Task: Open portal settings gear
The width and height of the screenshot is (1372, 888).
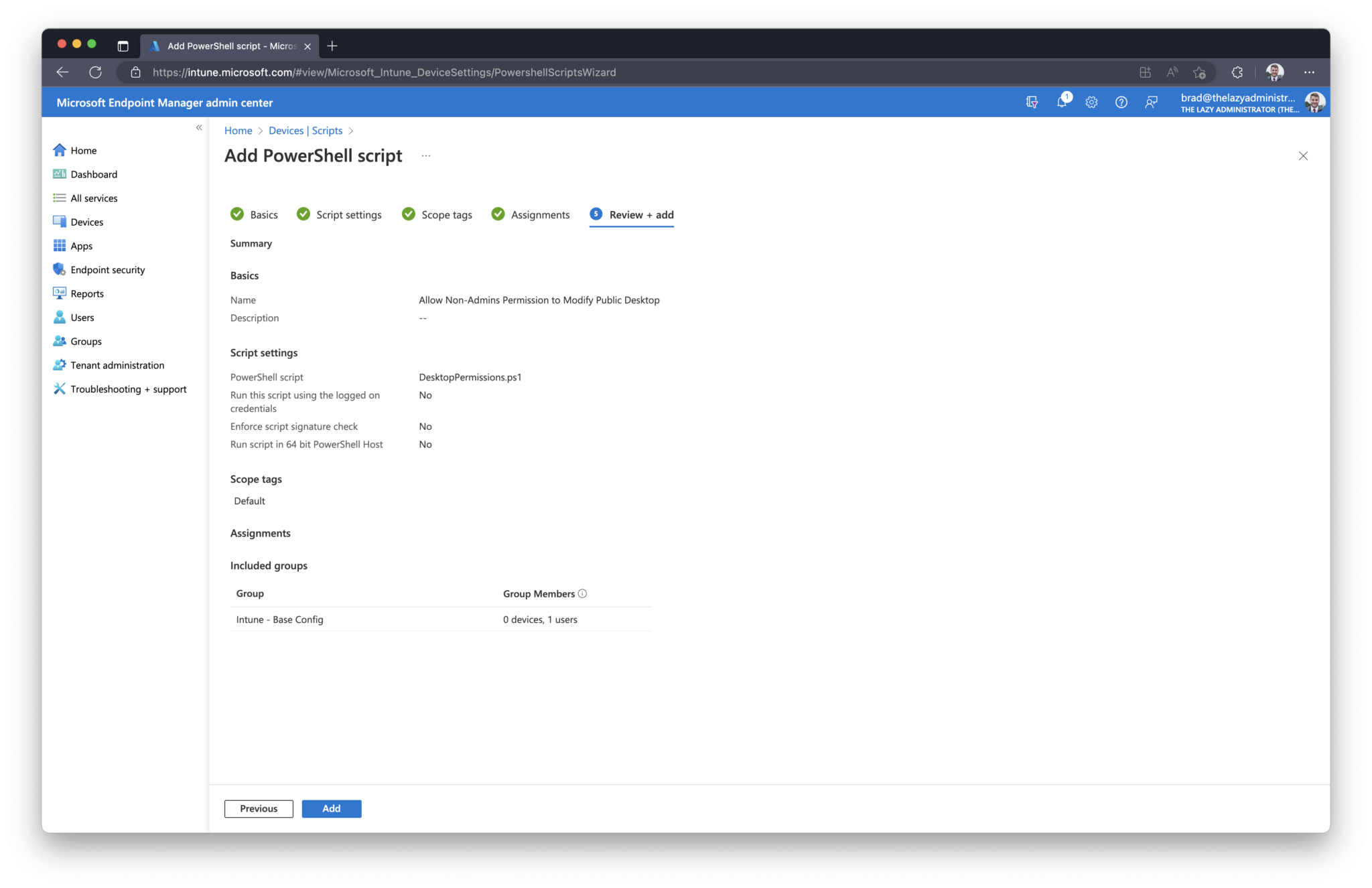Action: click(x=1091, y=102)
